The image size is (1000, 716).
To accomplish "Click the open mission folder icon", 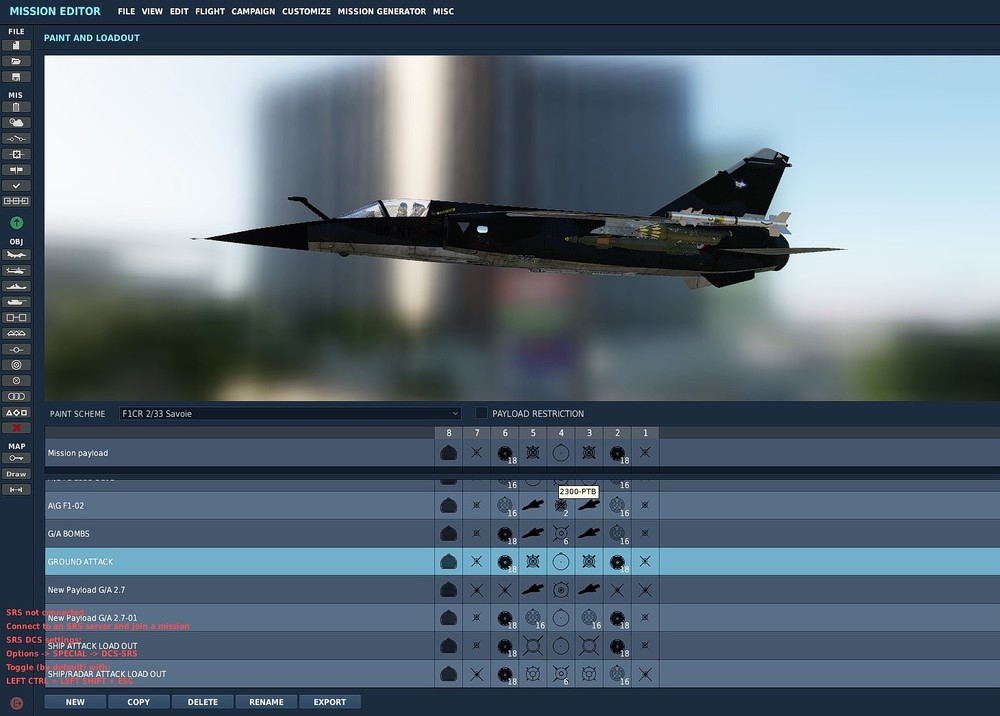I will click(17, 61).
